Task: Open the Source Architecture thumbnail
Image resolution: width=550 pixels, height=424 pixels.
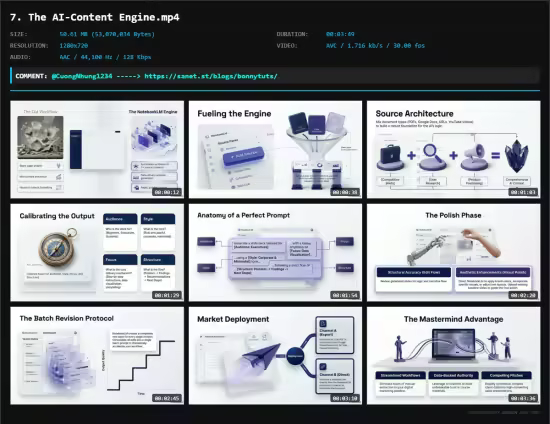Action: tap(454, 149)
